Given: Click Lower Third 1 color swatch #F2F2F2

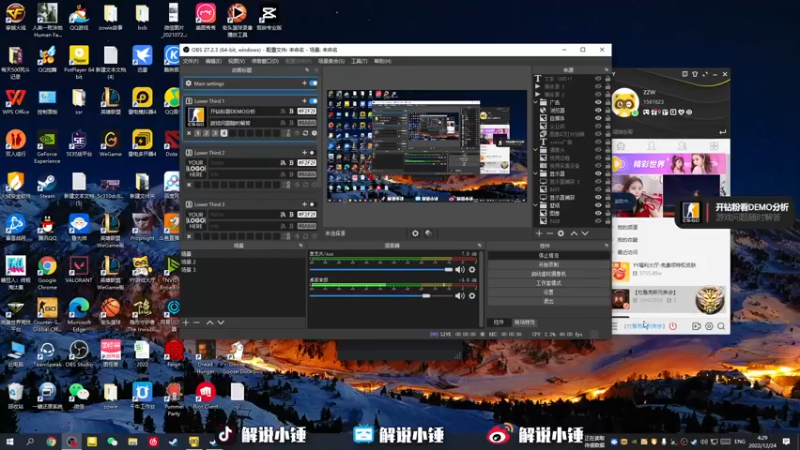Looking at the screenshot, I should click(307, 111).
